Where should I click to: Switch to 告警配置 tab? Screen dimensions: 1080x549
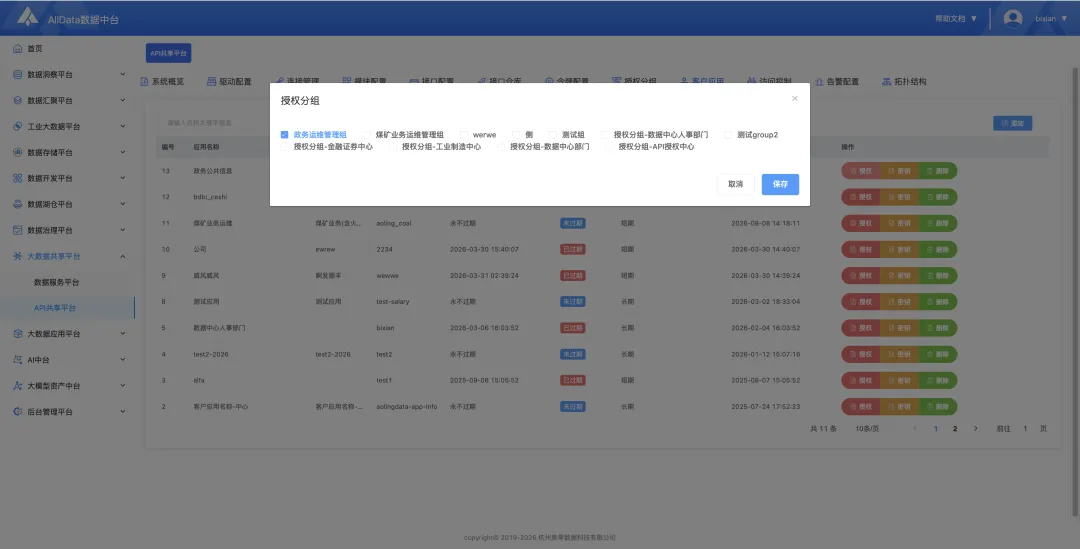point(837,81)
